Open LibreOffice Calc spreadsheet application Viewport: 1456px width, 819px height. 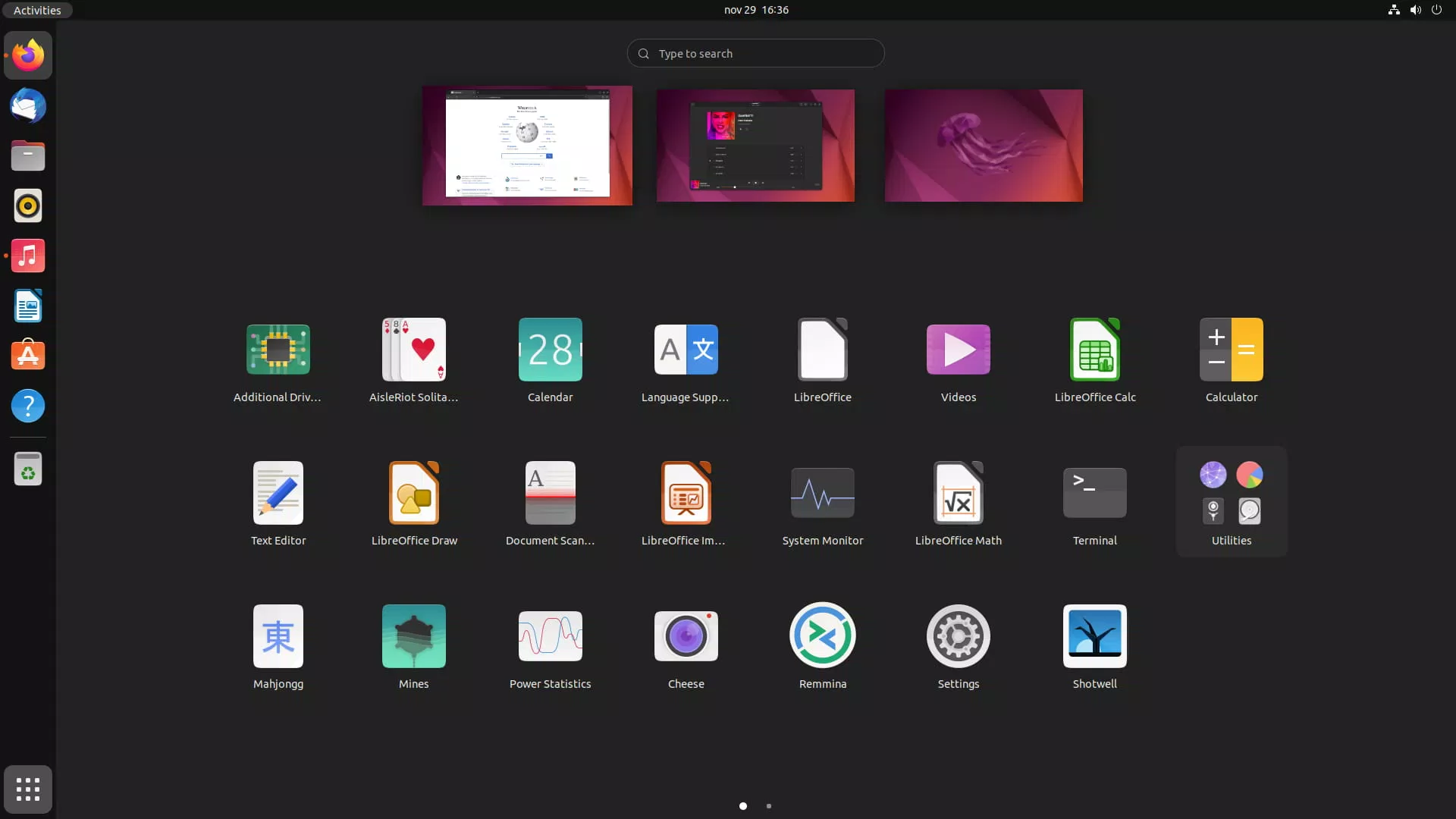[1094, 349]
